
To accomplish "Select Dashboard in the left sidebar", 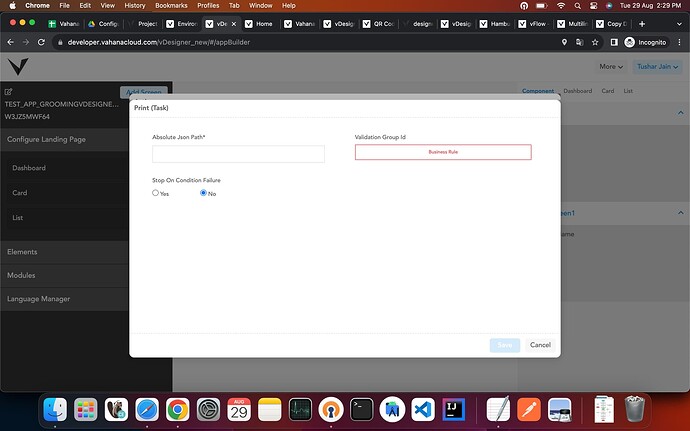I will coord(29,168).
